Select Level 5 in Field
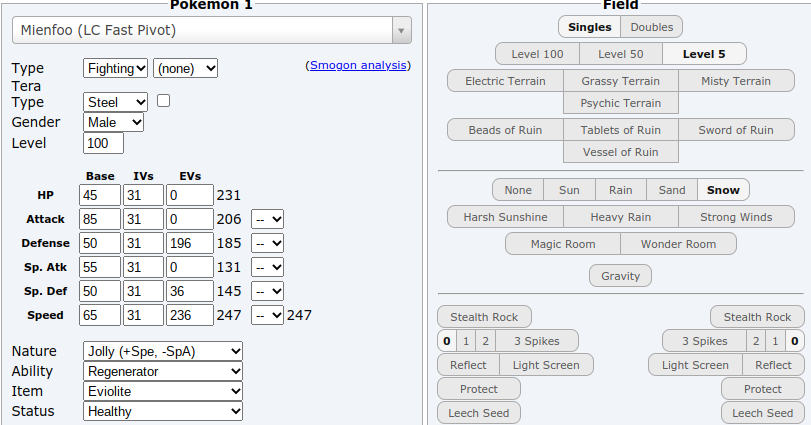 coord(704,54)
